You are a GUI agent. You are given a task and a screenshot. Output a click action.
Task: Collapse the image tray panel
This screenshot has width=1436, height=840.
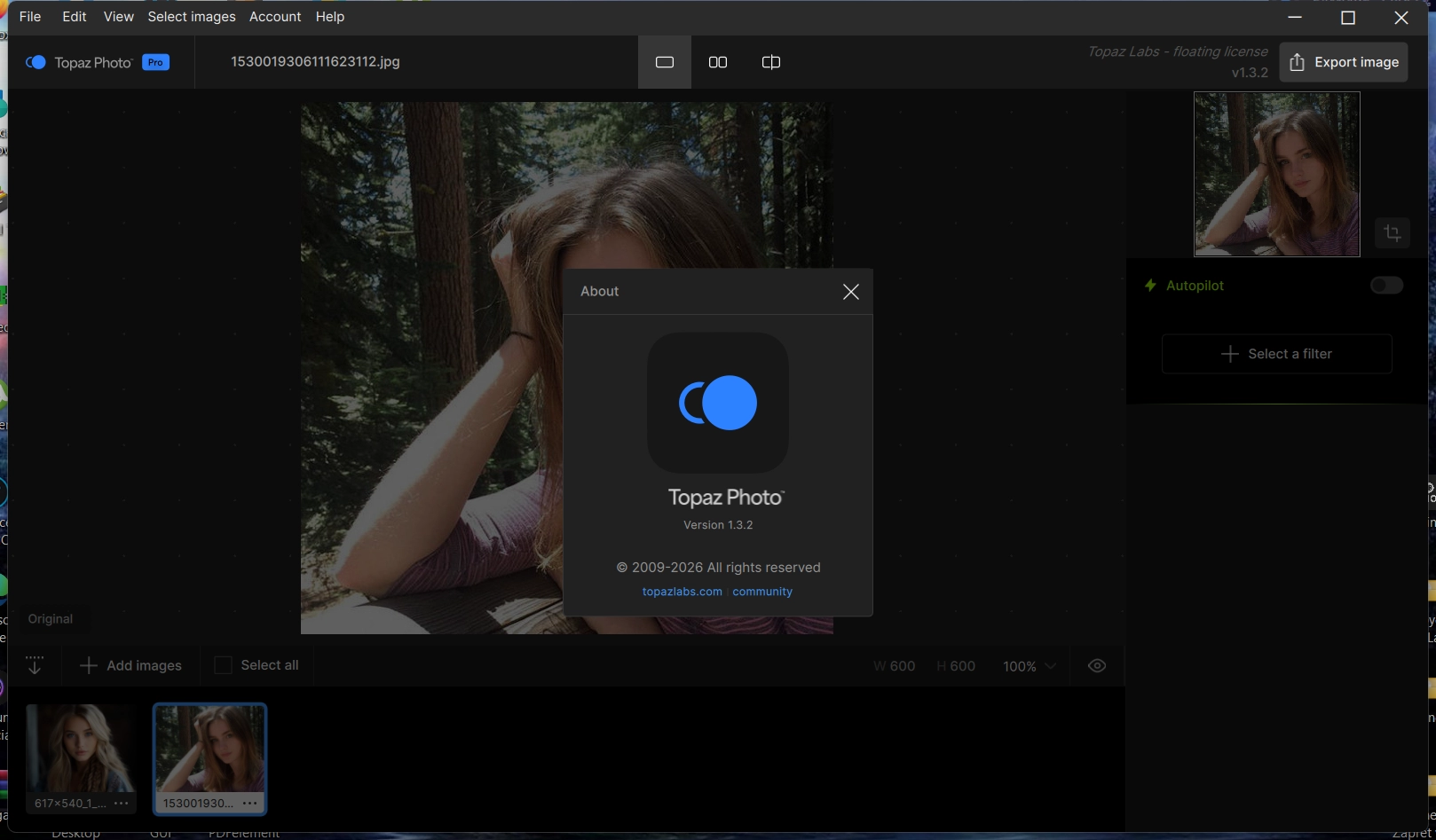[35, 665]
